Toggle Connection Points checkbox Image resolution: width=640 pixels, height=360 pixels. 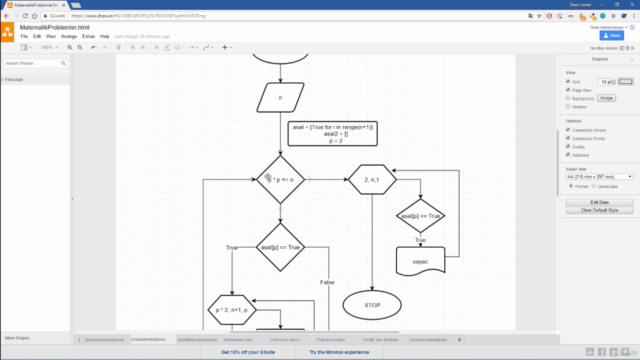point(568,138)
